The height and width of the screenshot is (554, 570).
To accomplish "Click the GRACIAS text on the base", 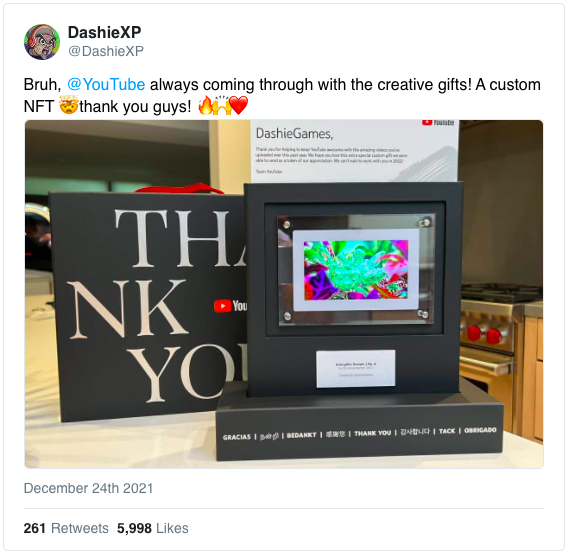I will click(237, 437).
